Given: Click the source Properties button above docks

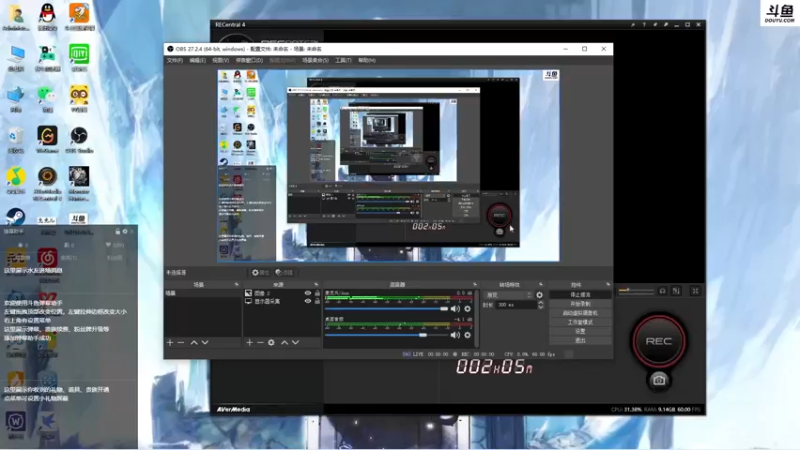Looking at the screenshot, I should pos(260,272).
